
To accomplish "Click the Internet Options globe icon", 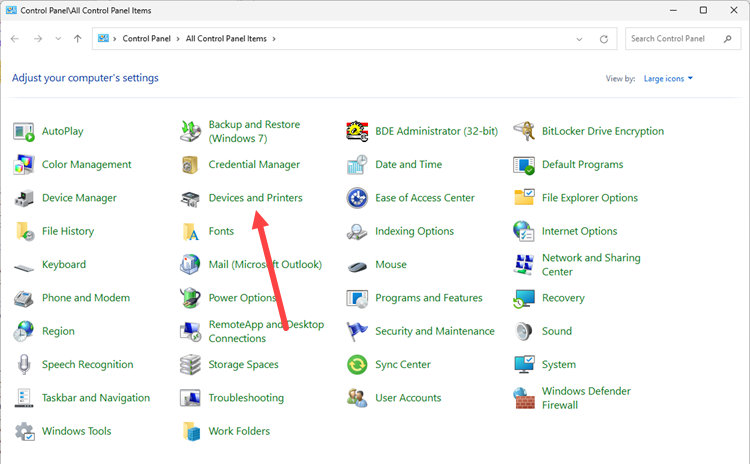I will coord(524,232).
